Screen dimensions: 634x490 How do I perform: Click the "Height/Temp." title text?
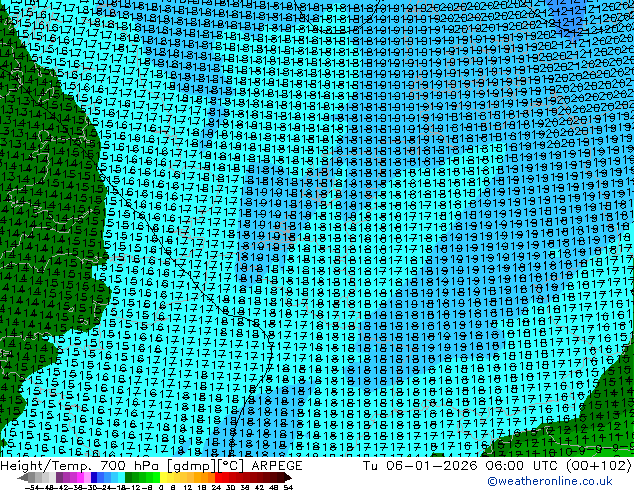47,465
